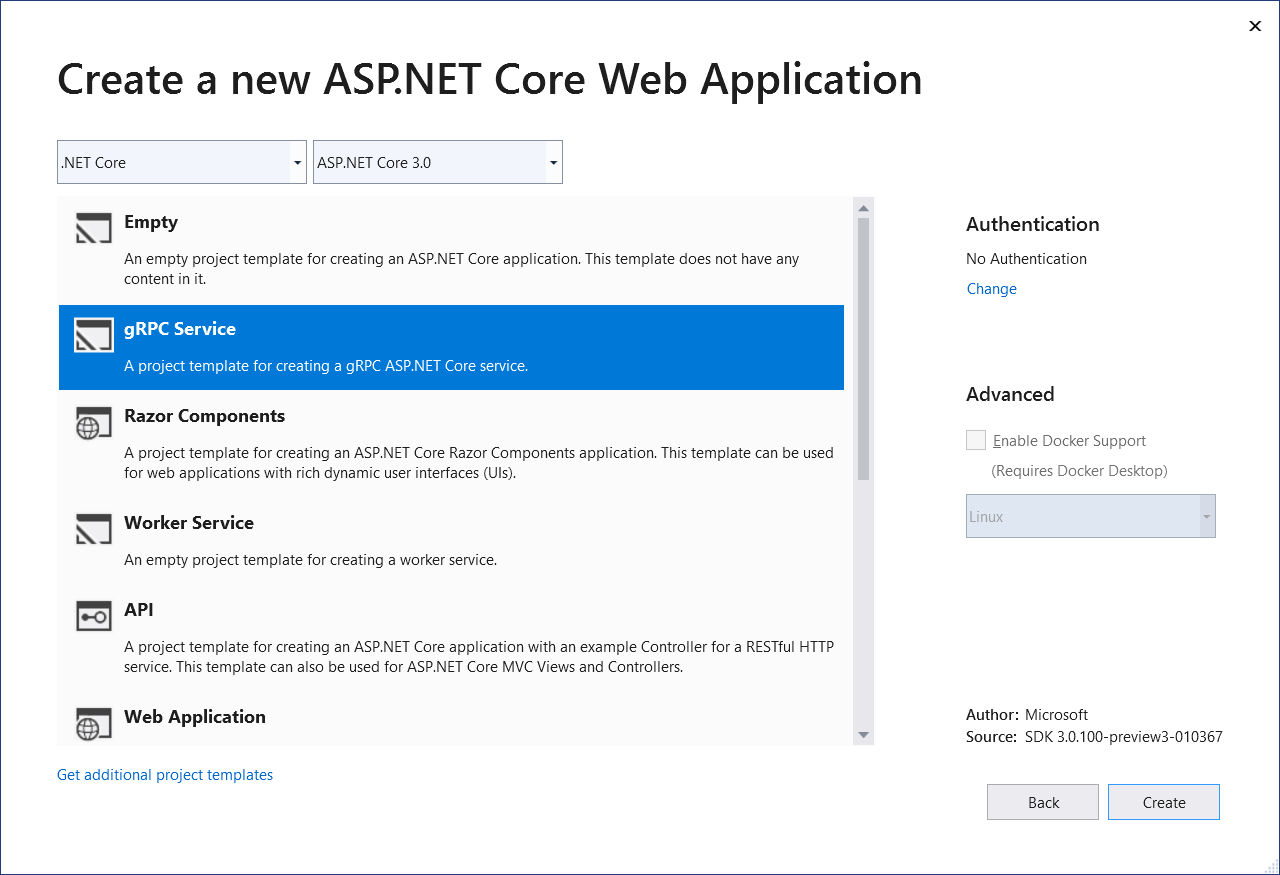1280x875 pixels.
Task: Click the RESTful HTTP service description text
Action: [479, 657]
